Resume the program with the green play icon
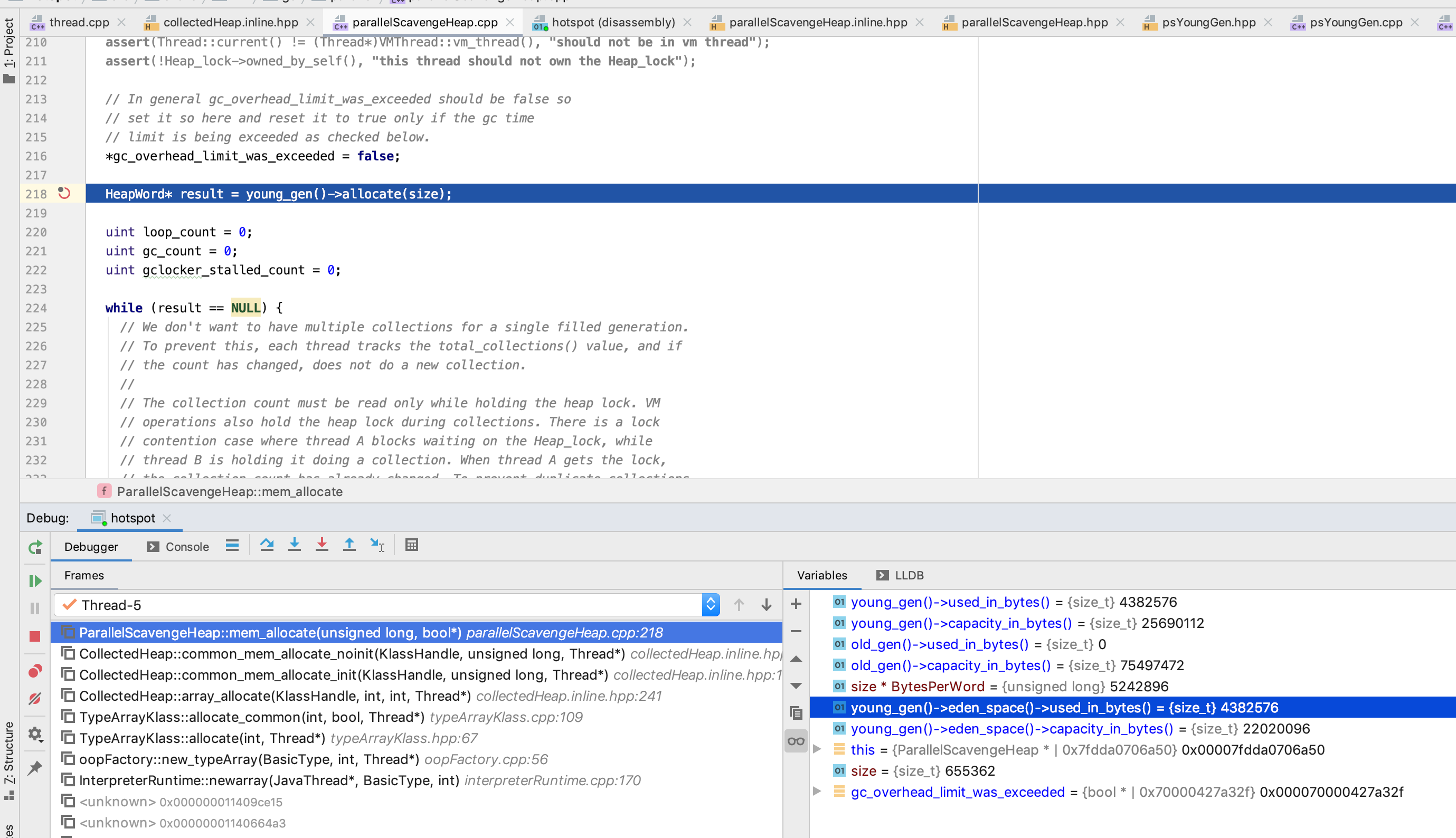 point(35,580)
